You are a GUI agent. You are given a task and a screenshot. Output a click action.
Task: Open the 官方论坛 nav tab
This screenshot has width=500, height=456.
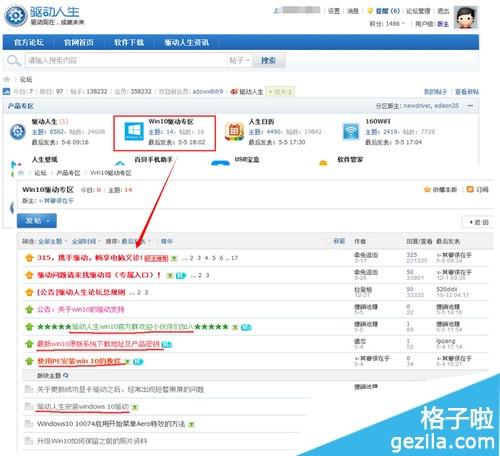point(29,42)
